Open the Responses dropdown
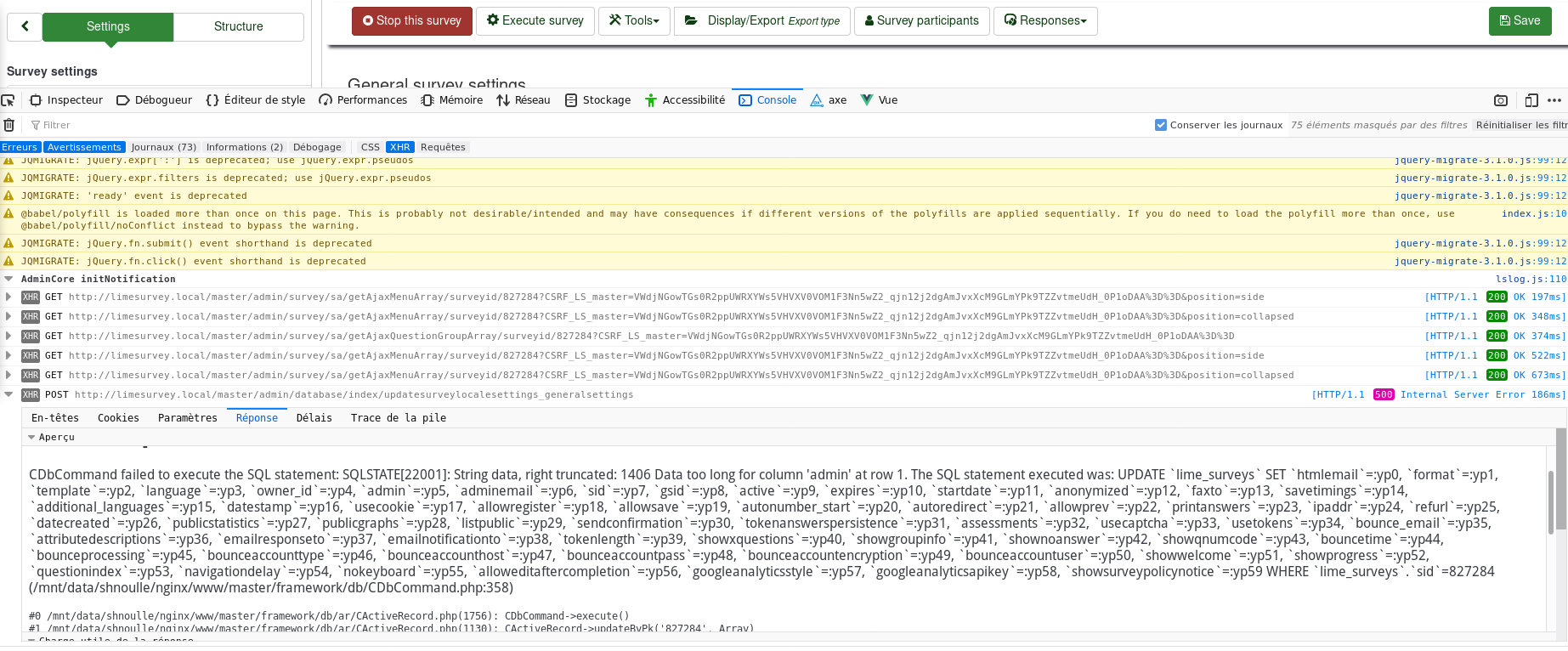This screenshot has height=651, width=1568. point(1045,21)
